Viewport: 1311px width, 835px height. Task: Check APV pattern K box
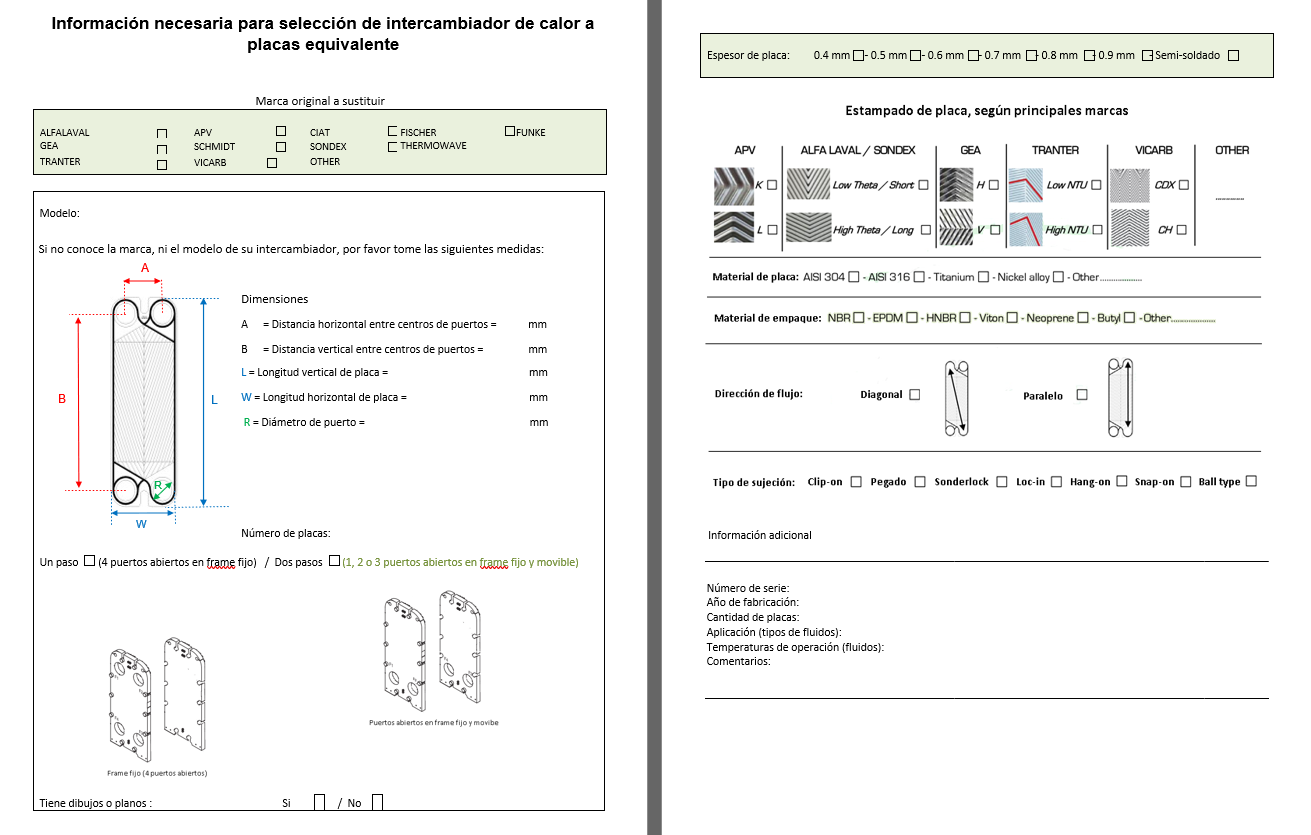click(771, 185)
